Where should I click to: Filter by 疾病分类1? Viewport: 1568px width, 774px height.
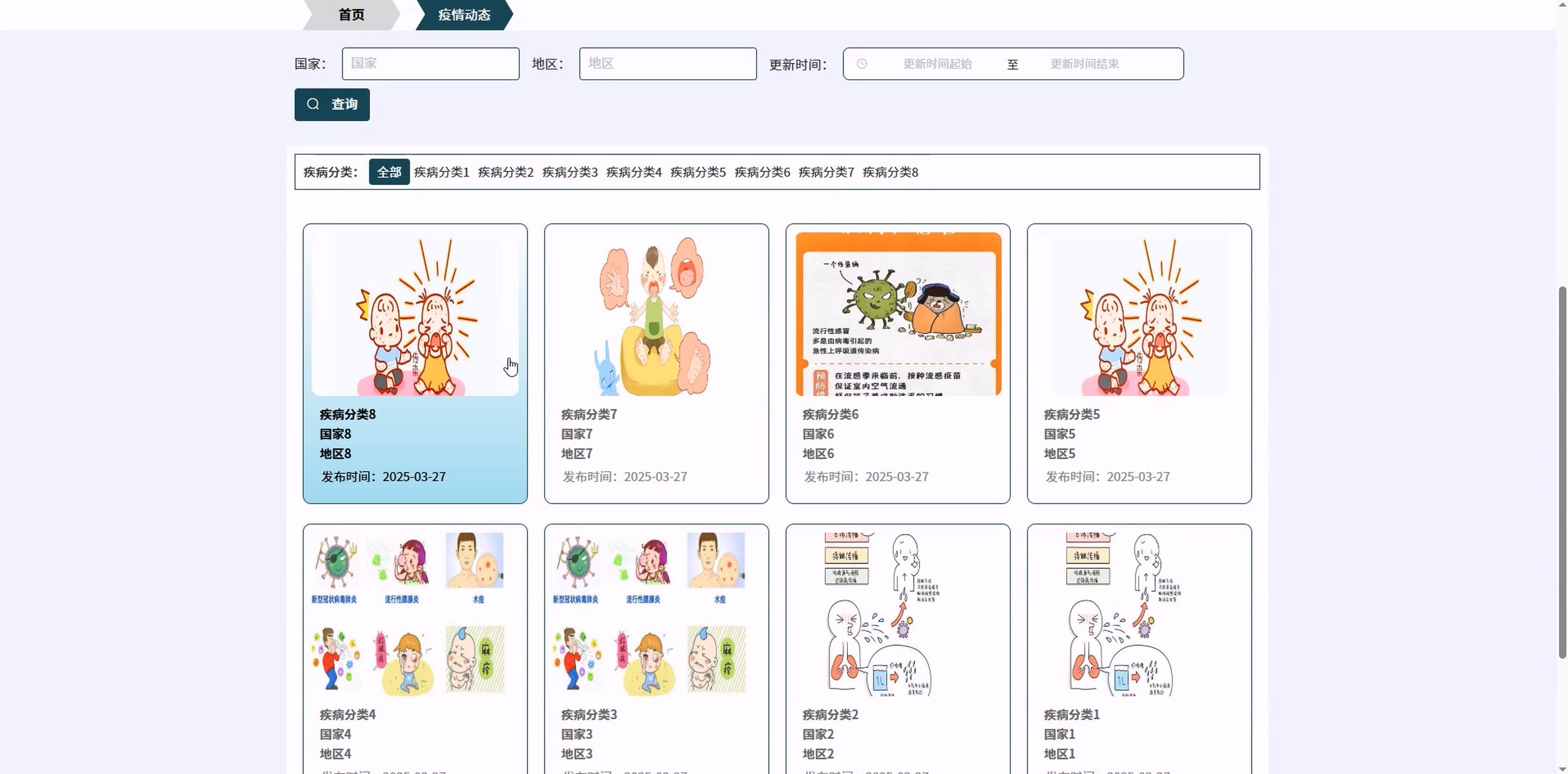441,172
